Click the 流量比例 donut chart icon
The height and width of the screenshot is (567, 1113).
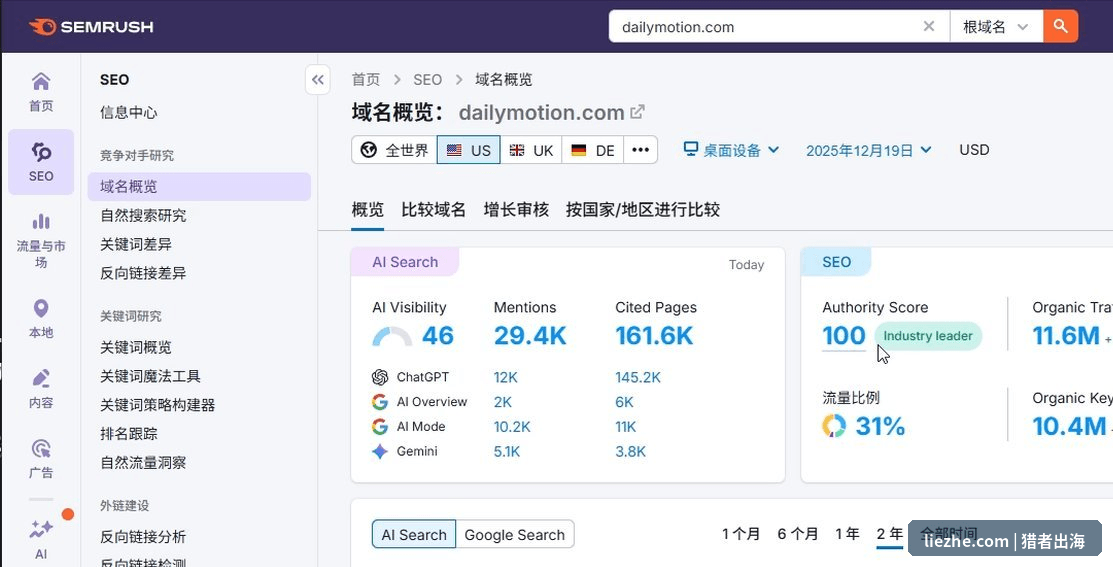pyautogui.click(x=834, y=426)
